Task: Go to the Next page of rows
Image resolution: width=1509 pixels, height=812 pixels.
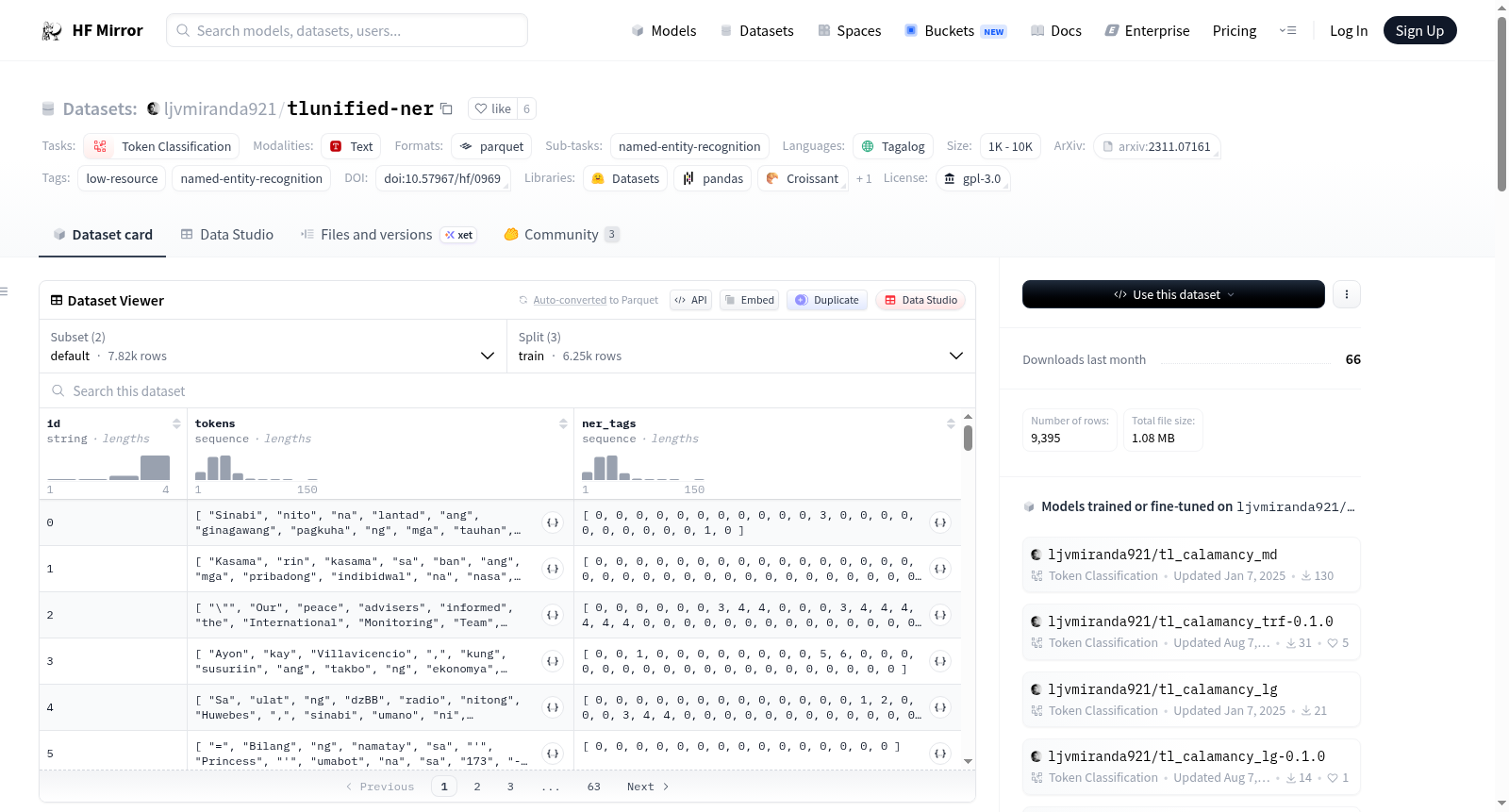Action: (x=648, y=787)
